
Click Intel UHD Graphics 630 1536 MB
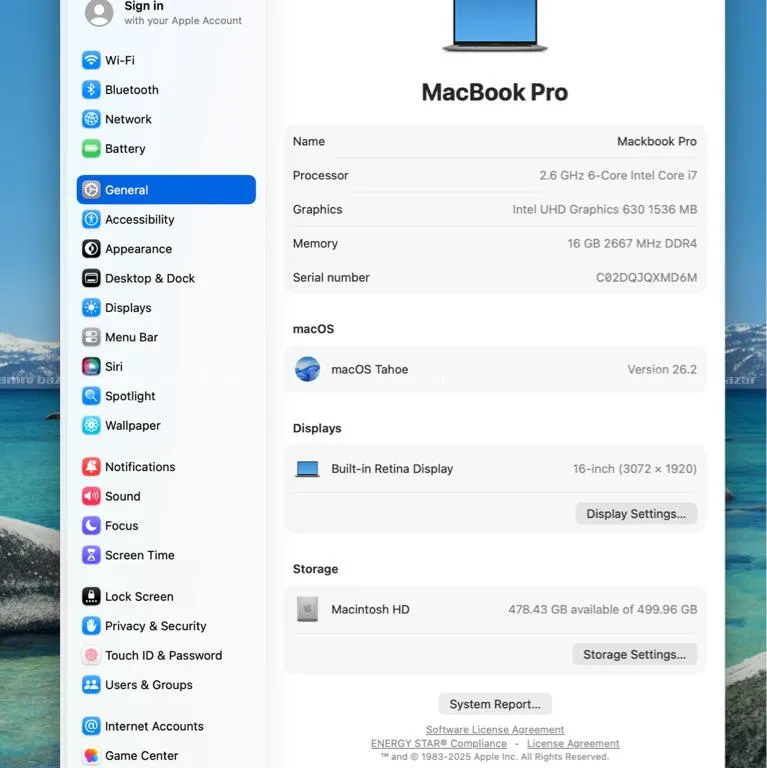tap(605, 209)
